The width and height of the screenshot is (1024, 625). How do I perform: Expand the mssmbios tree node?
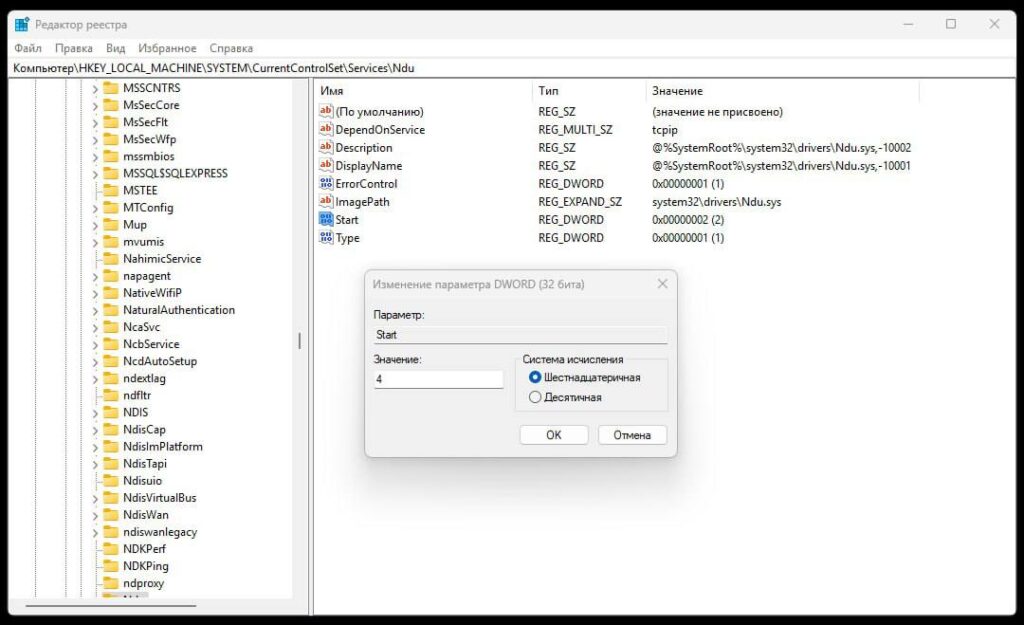tap(95, 157)
